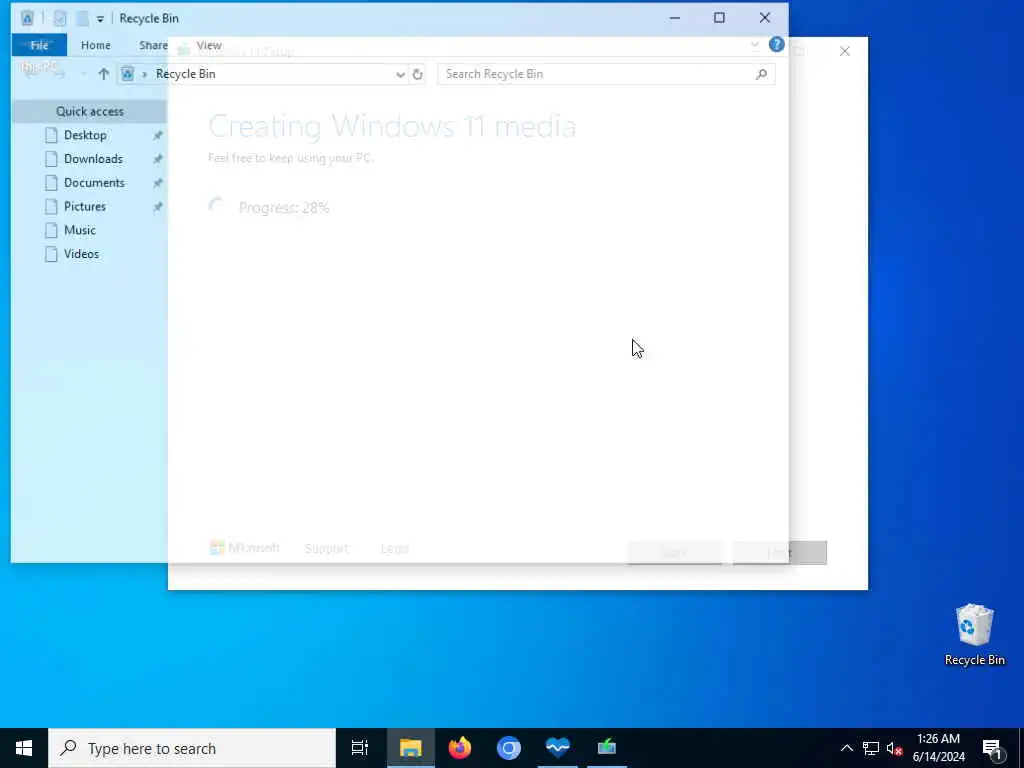1024x768 pixels.
Task: Open Task View from the taskbar
Action: 360,748
